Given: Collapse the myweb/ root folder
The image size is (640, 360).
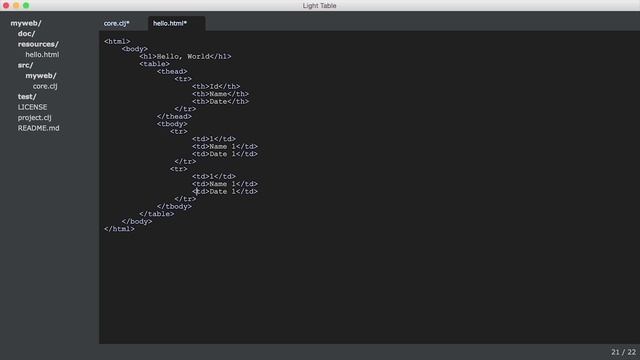Looking at the screenshot, I should click(26, 23).
